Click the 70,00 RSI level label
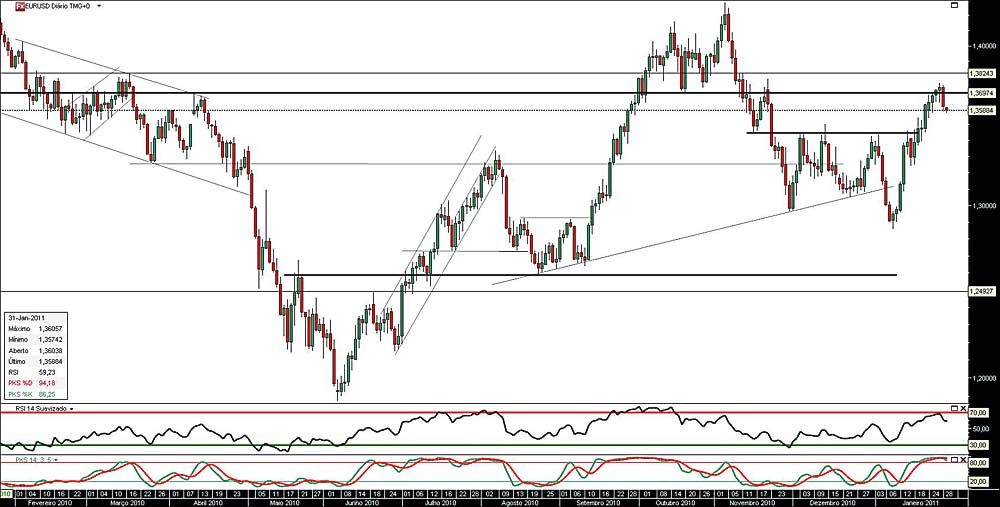Screen dimensions: 1000x507 980,413
